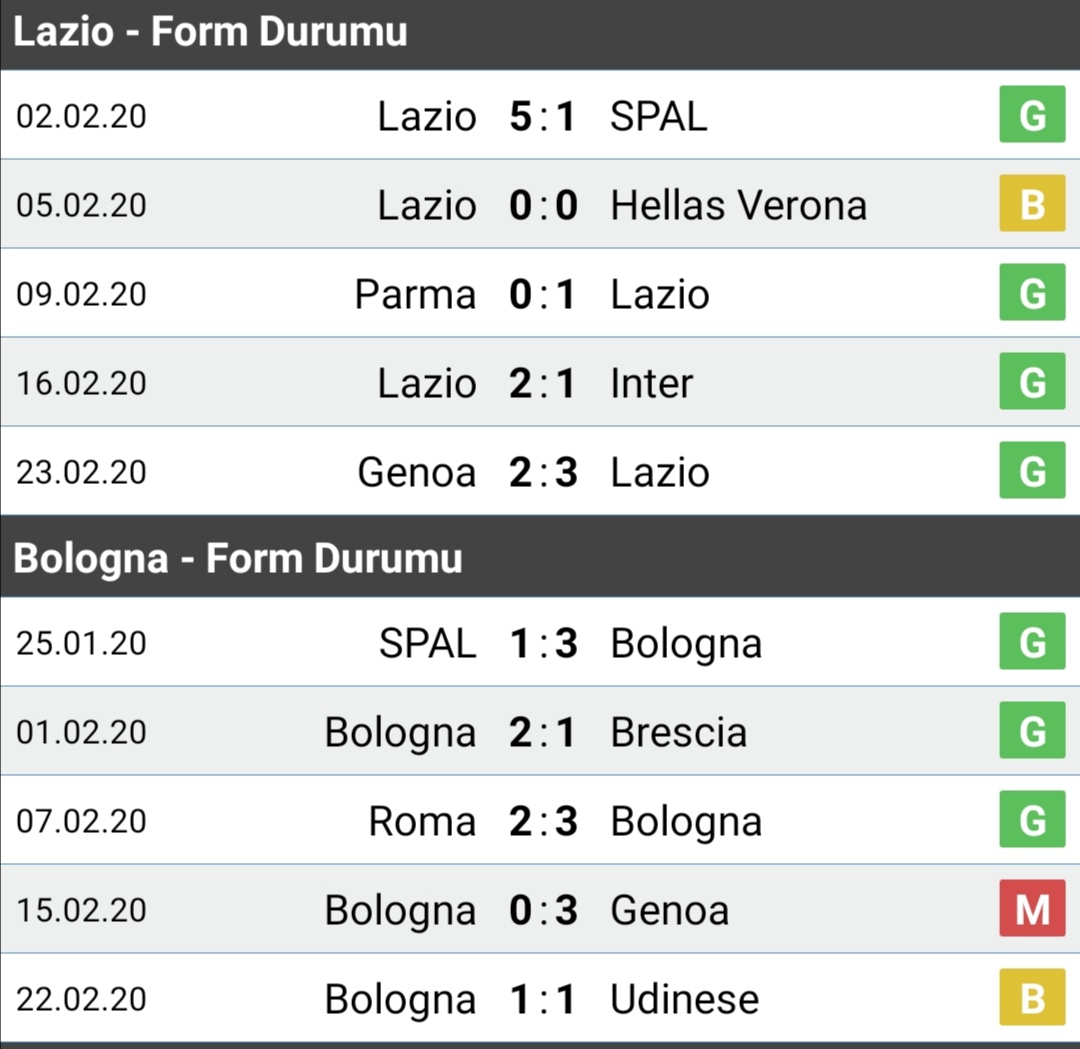This screenshot has height=1049, width=1080.
Task: Click the Udinese team name
Action: [x=685, y=999]
